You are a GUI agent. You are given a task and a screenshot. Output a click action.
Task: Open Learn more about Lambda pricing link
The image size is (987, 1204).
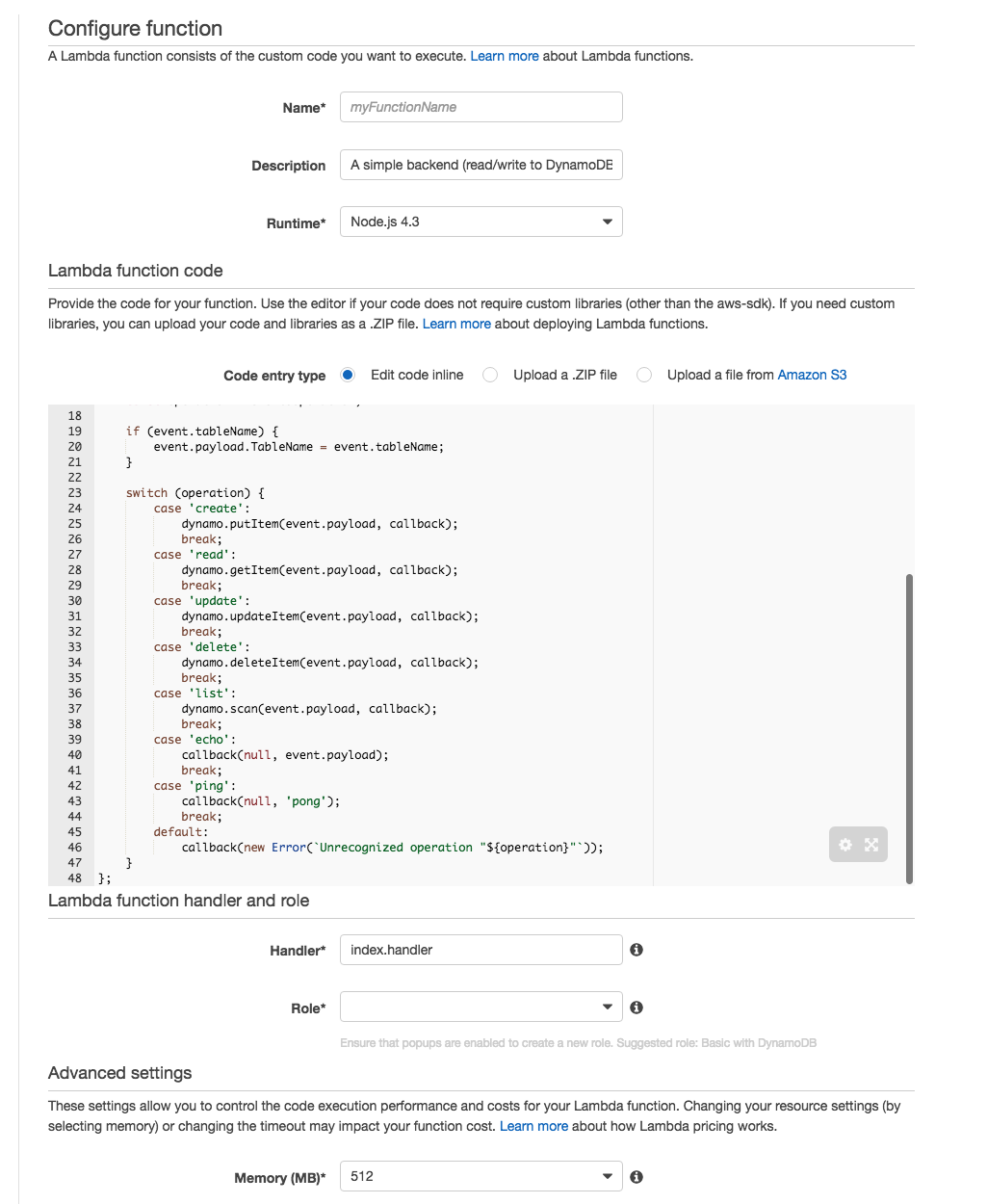pos(533,1126)
